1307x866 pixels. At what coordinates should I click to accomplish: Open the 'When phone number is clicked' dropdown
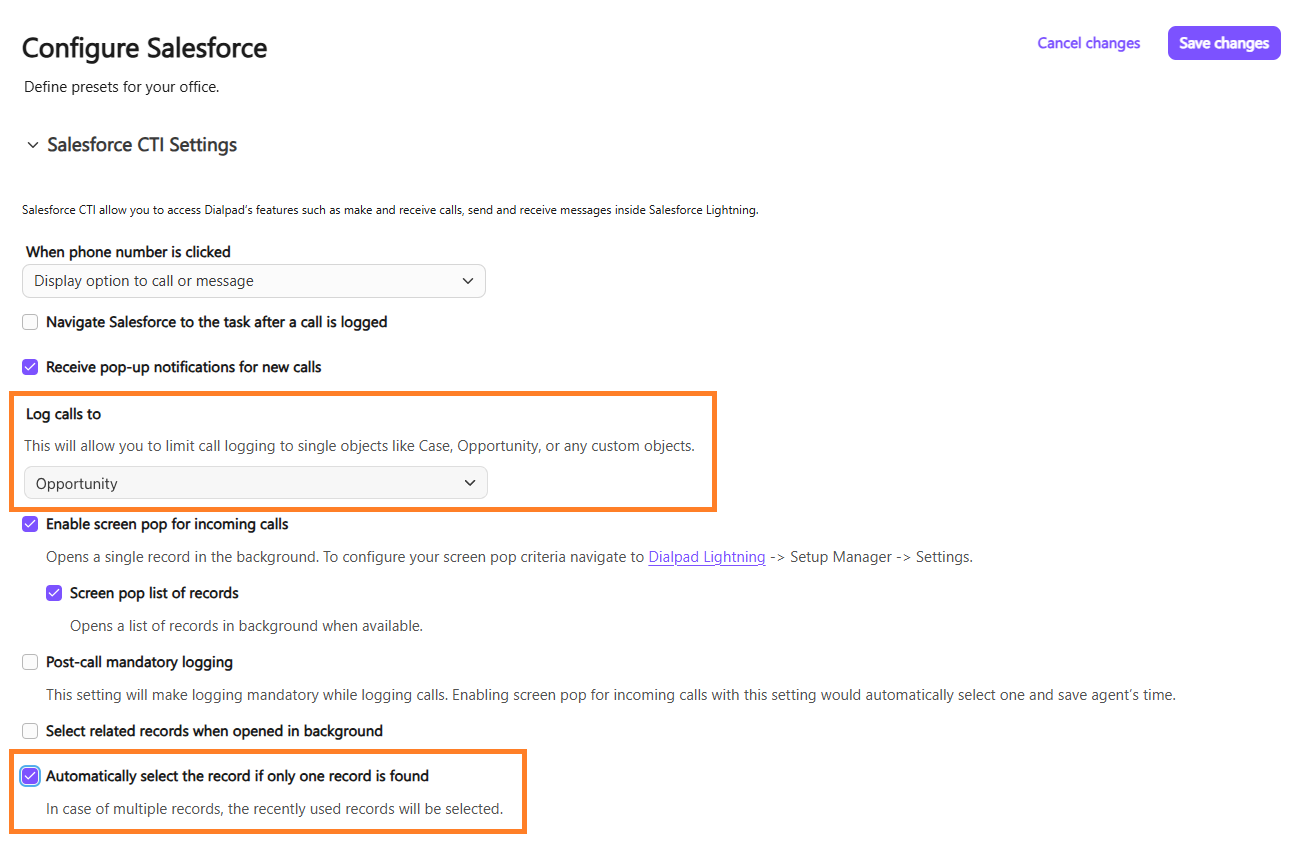point(254,281)
